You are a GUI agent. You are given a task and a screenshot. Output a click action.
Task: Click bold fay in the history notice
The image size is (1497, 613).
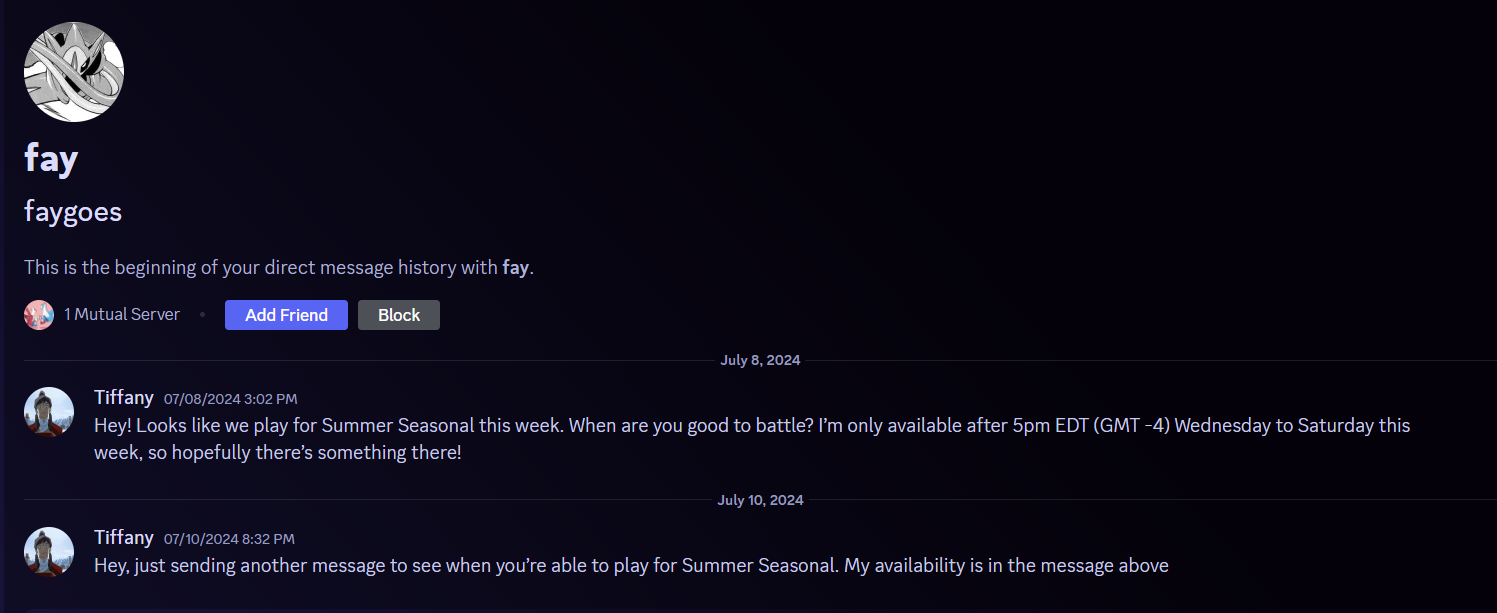[516, 268]
